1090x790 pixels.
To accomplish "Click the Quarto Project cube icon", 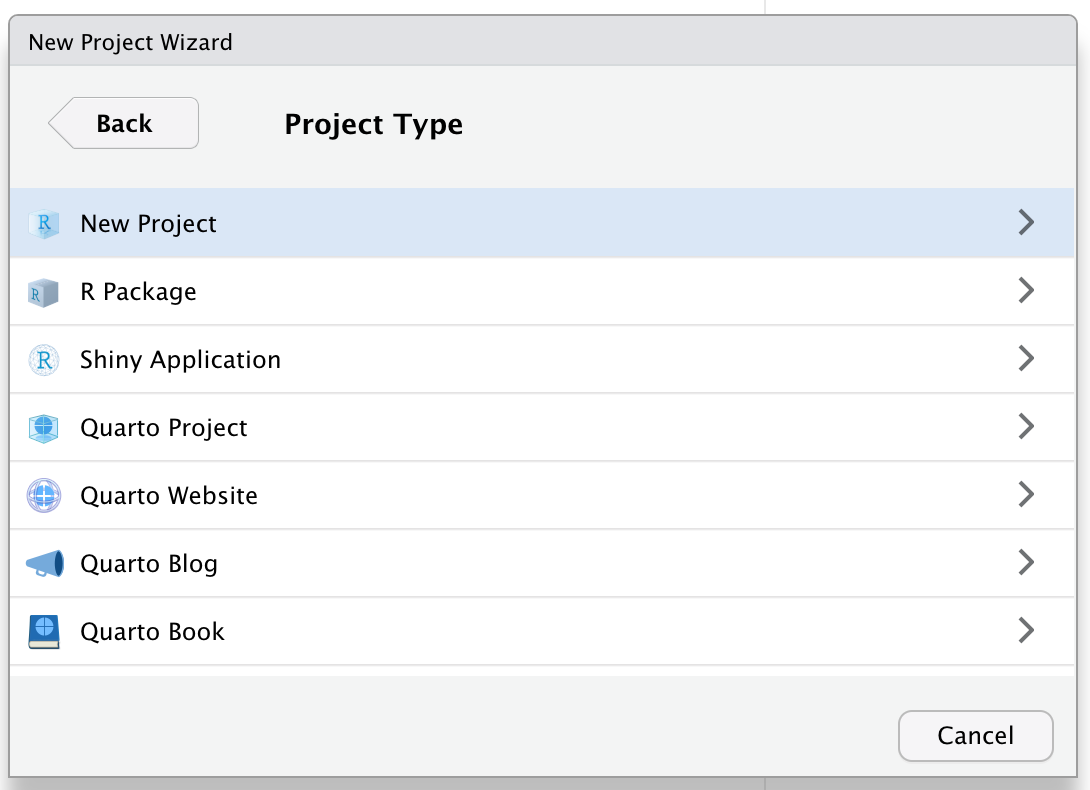I will [44, 428].
